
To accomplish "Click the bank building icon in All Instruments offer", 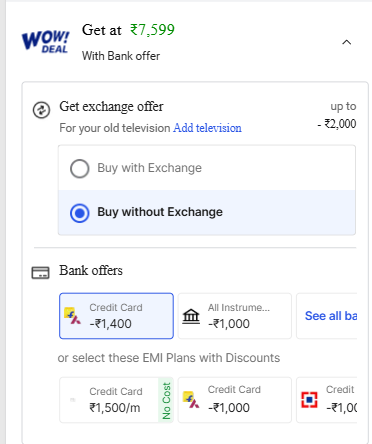I will pyautogui.click(x=191, y=316).
